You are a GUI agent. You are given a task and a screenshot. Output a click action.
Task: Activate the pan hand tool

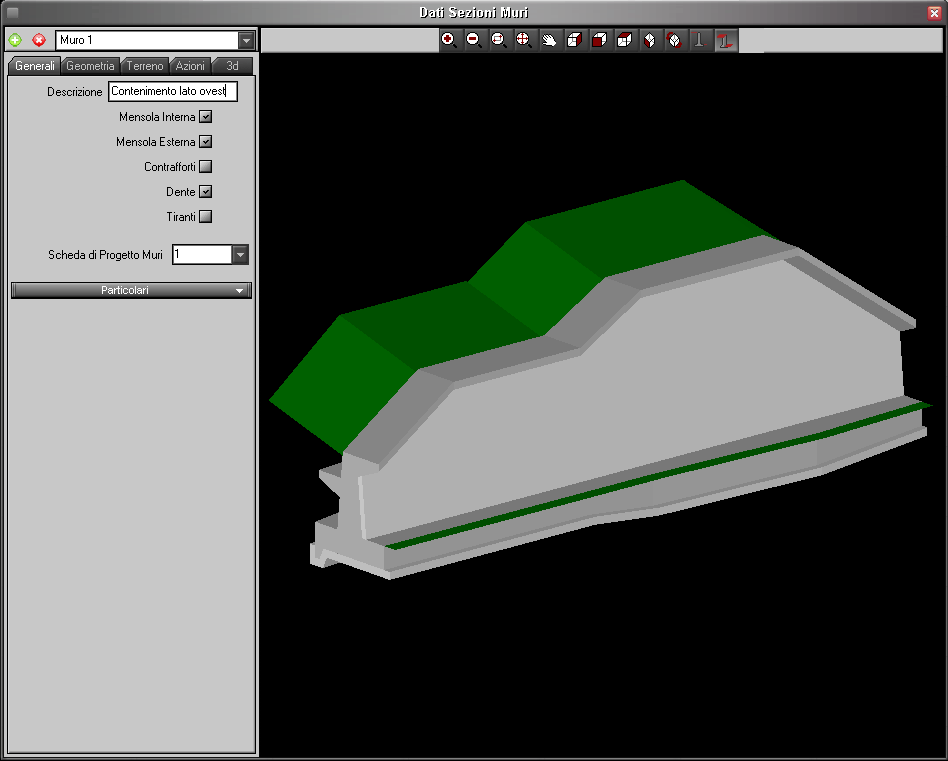tap(549, 40)
